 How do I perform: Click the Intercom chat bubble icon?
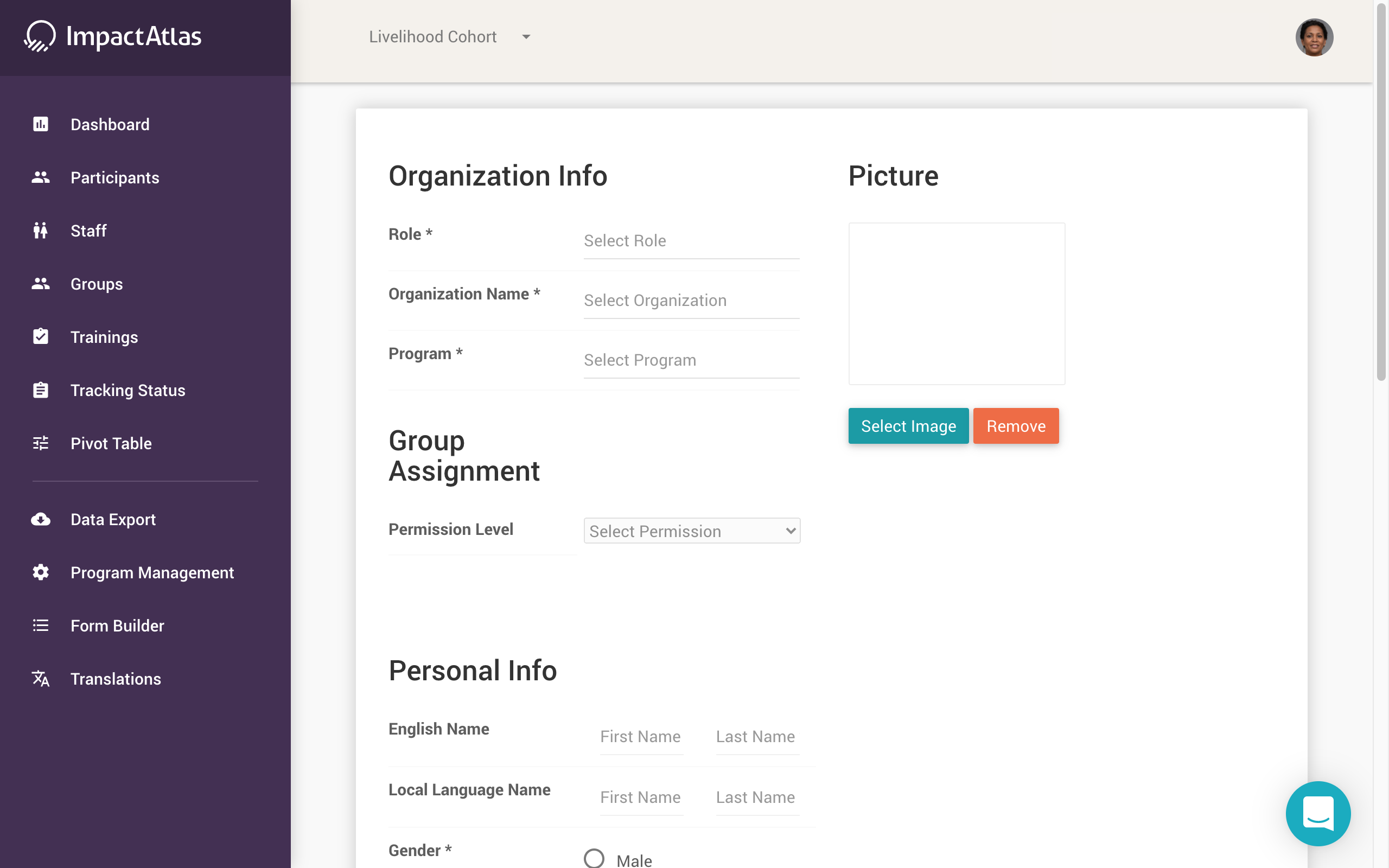click(1318, 813)
